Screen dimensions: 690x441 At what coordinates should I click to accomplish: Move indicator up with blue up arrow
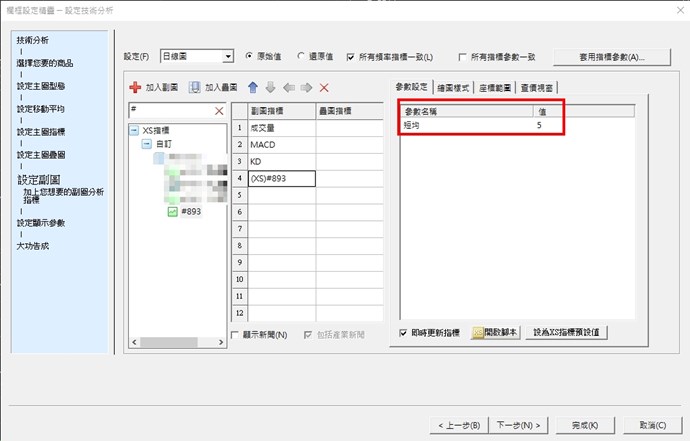click(253, 88)
